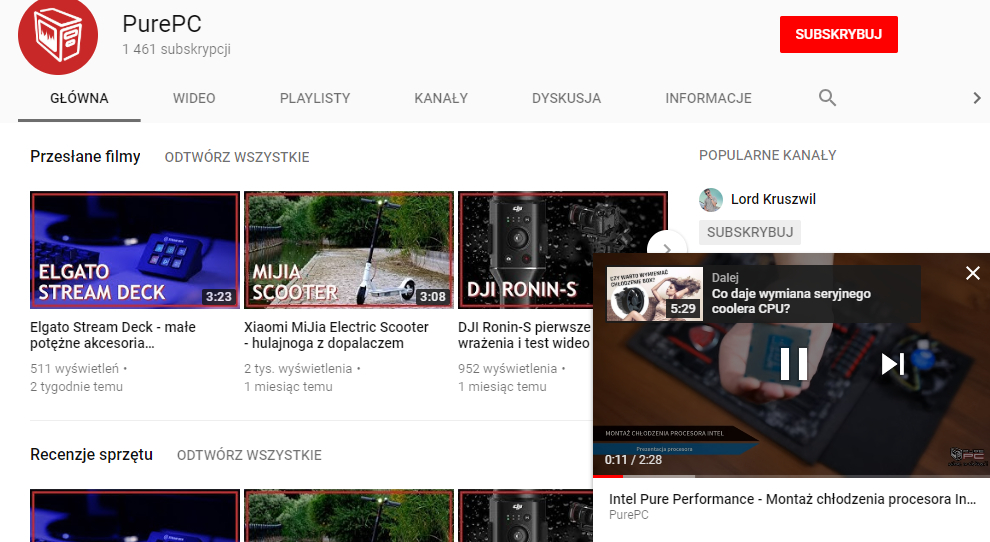Open the PLAYLISTY tab
Image resolution: width=990 pixels, height=542 pixels.
coord(314,99)
